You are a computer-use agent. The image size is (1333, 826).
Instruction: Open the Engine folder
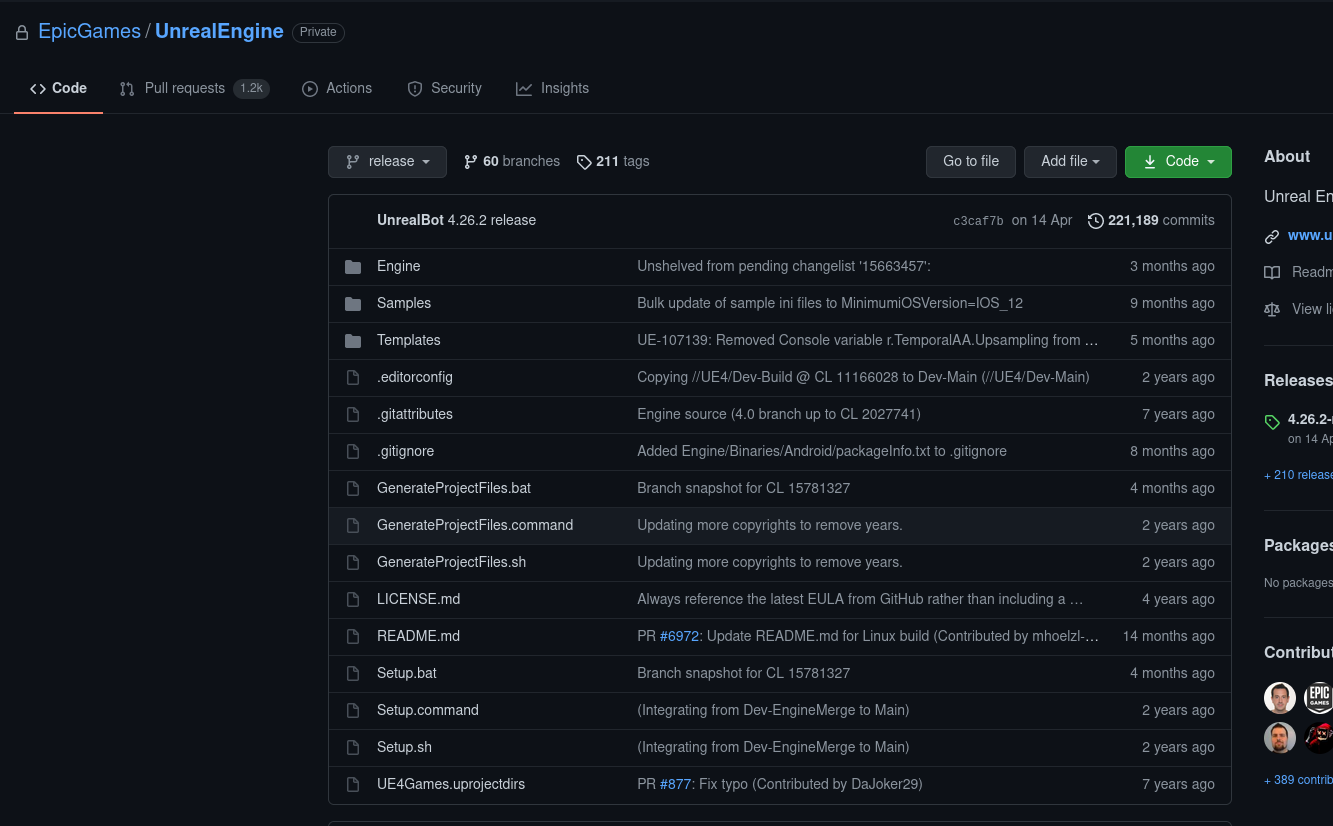pyautogui.click(x=398, y=266)
